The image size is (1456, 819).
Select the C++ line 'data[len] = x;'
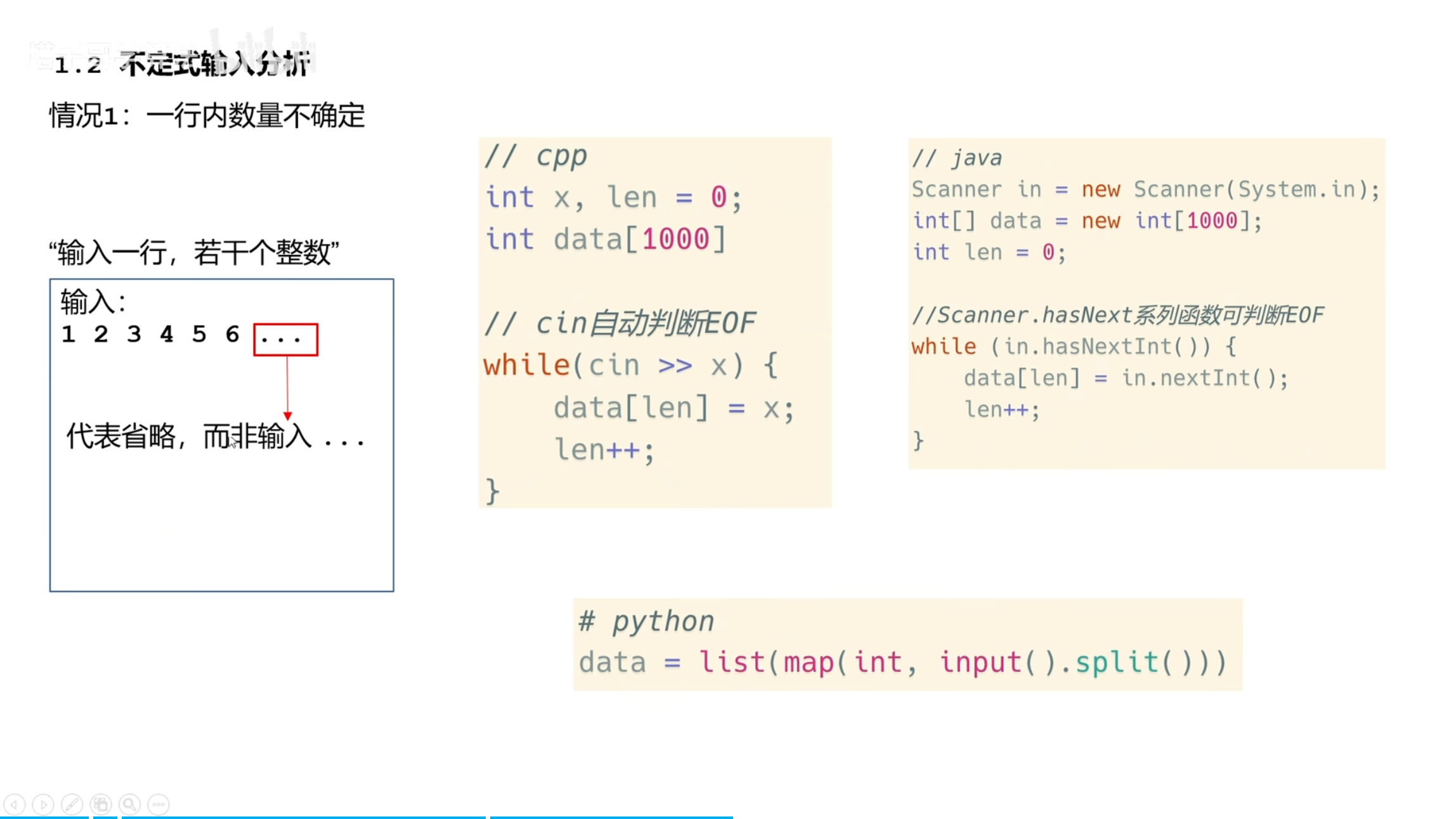click(x=673, y=408)
